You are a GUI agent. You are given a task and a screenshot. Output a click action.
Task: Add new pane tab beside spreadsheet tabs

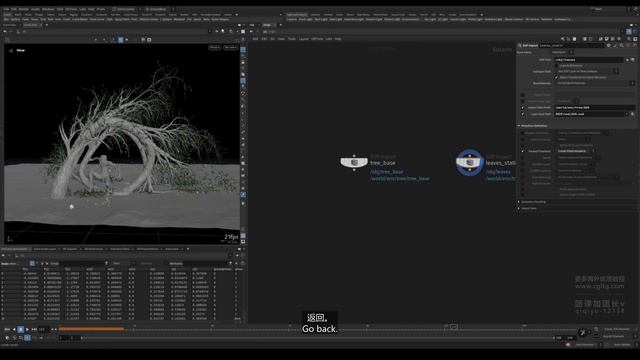[x=188, y=249]
